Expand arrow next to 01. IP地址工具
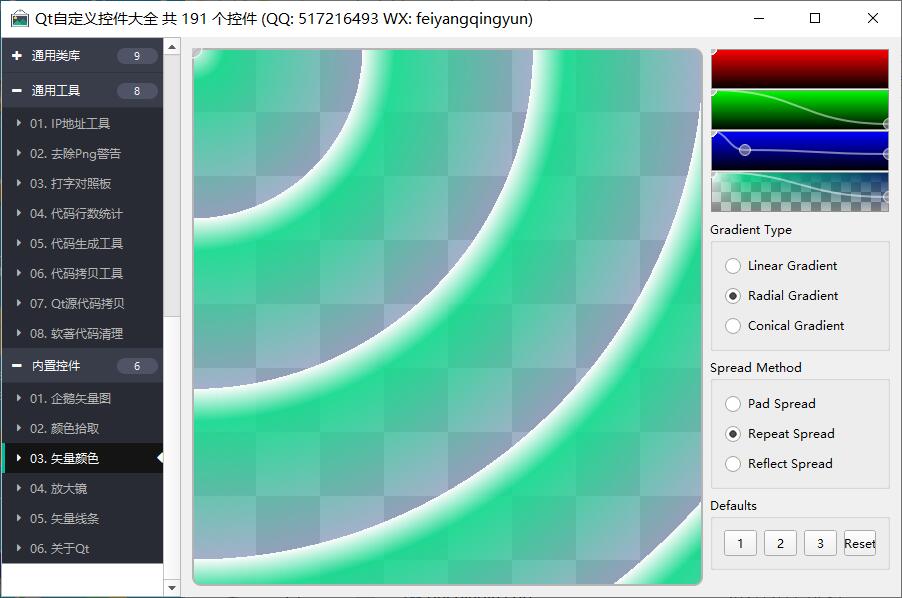 pos(19,124)
